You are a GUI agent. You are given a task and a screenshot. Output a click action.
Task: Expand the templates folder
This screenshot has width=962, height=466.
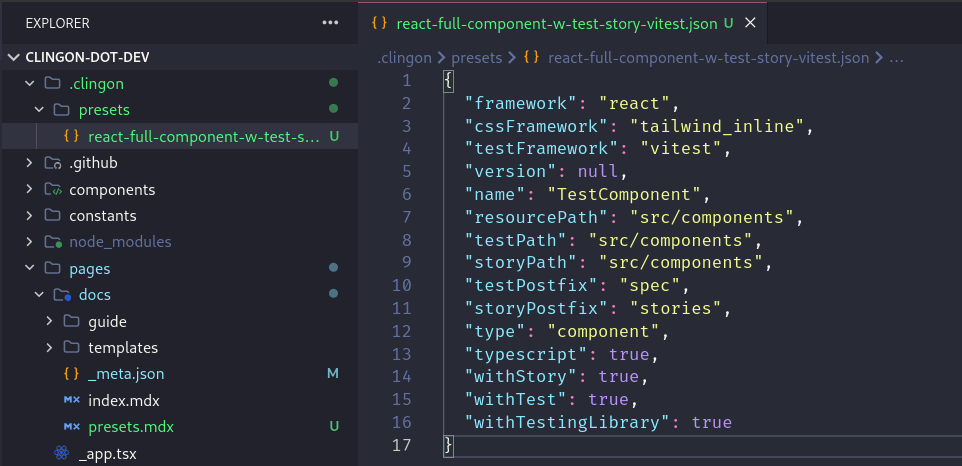click(50, 347)
